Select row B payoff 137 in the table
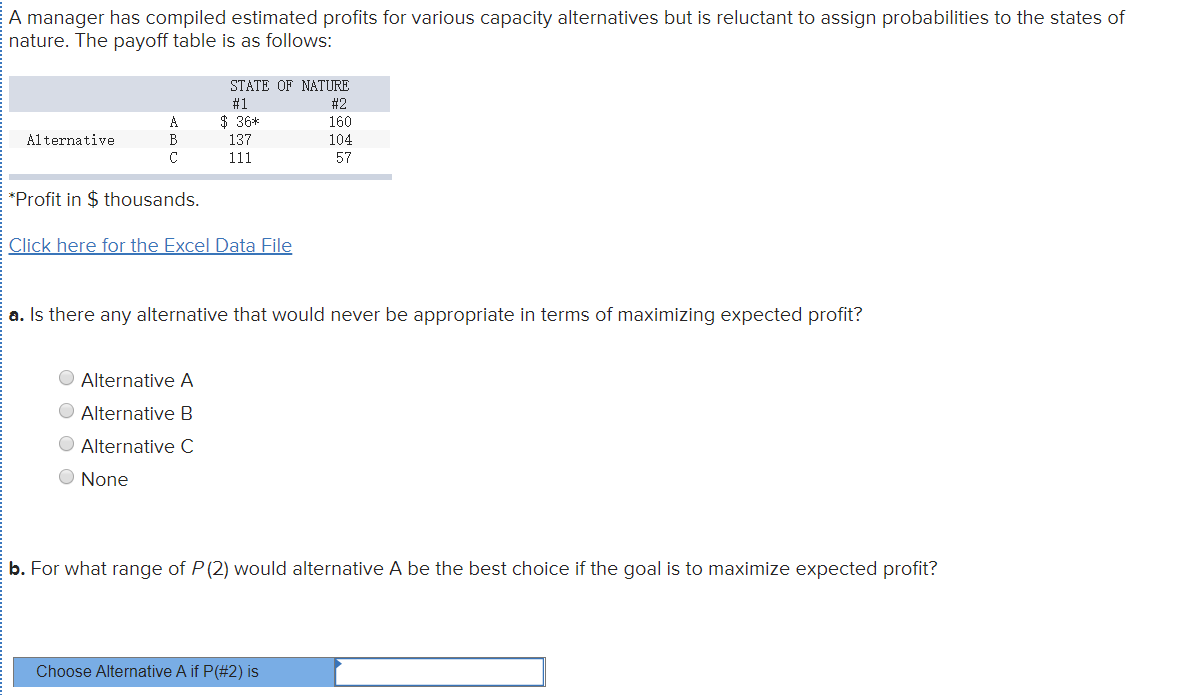 240,139
